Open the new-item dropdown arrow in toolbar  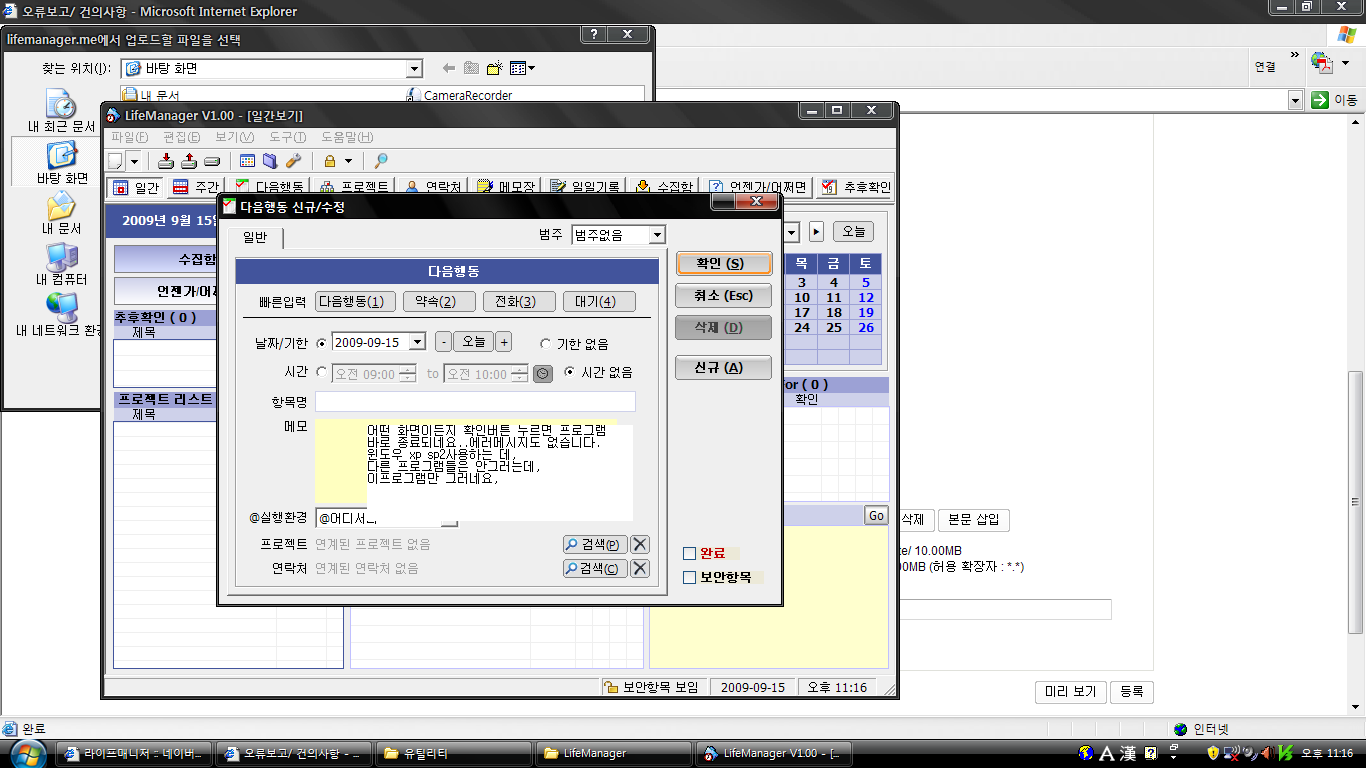click(x=133, y=161)
